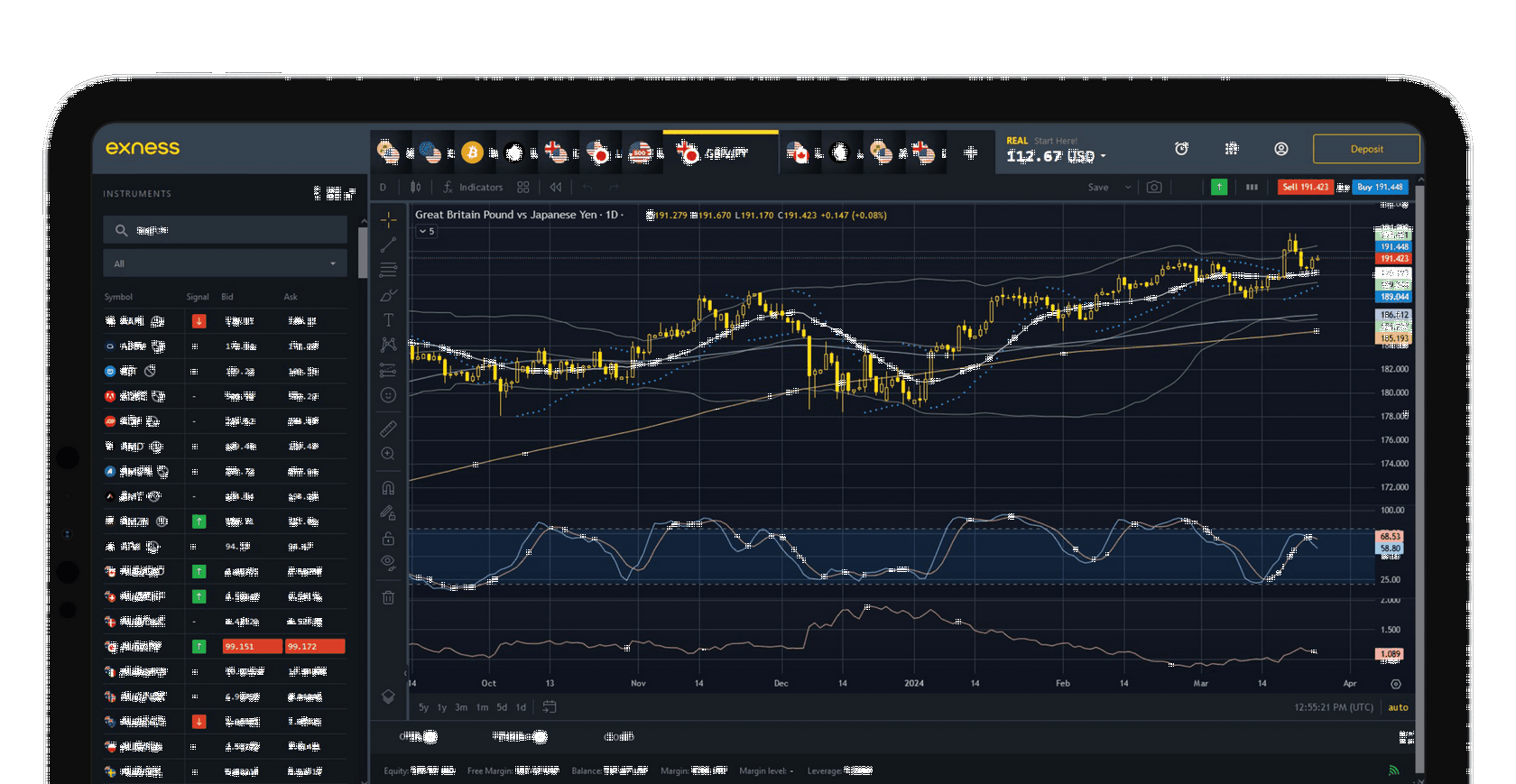Open go to date calendar
Image resolution: width=1516 pixels, height=784 pixels.
point(550,706)
